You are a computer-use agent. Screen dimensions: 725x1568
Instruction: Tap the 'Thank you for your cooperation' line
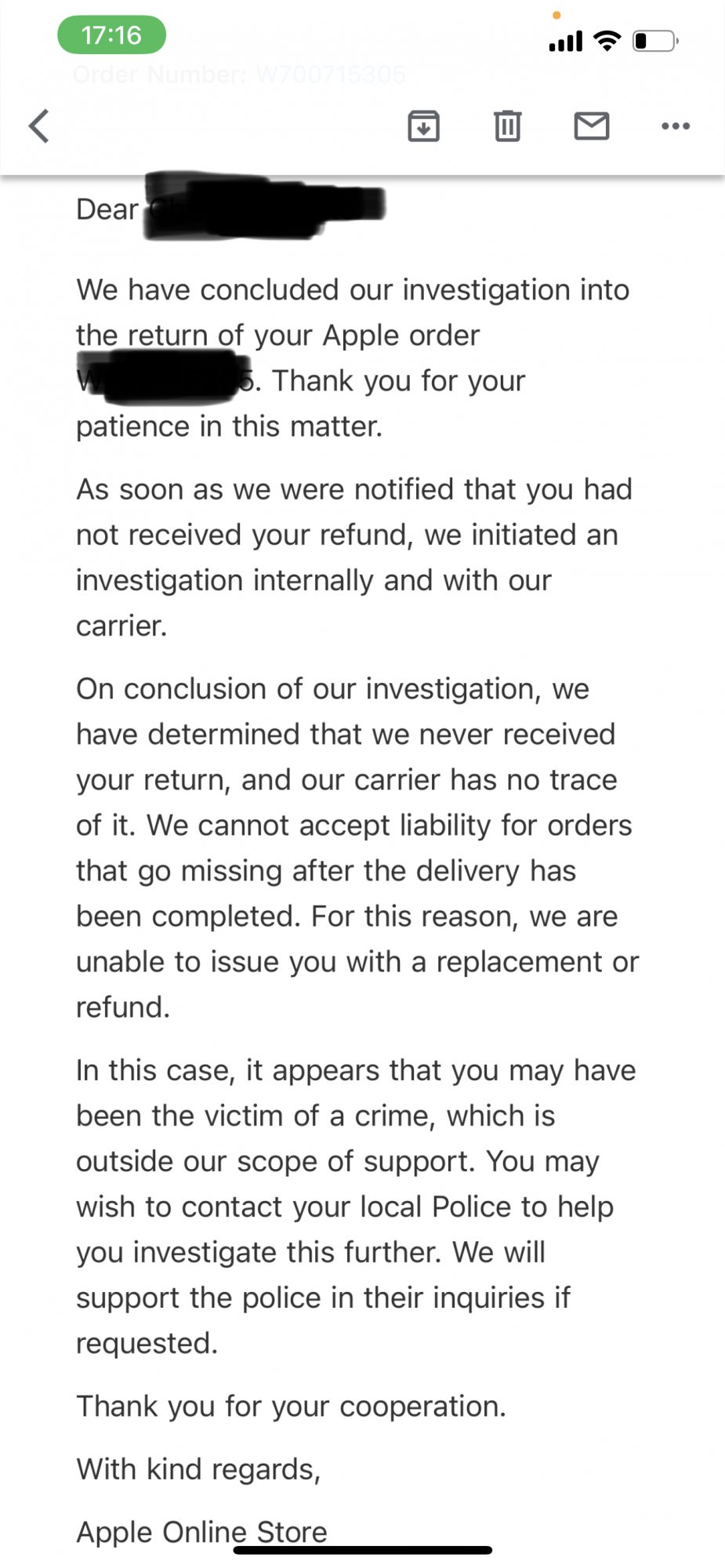291,1406
